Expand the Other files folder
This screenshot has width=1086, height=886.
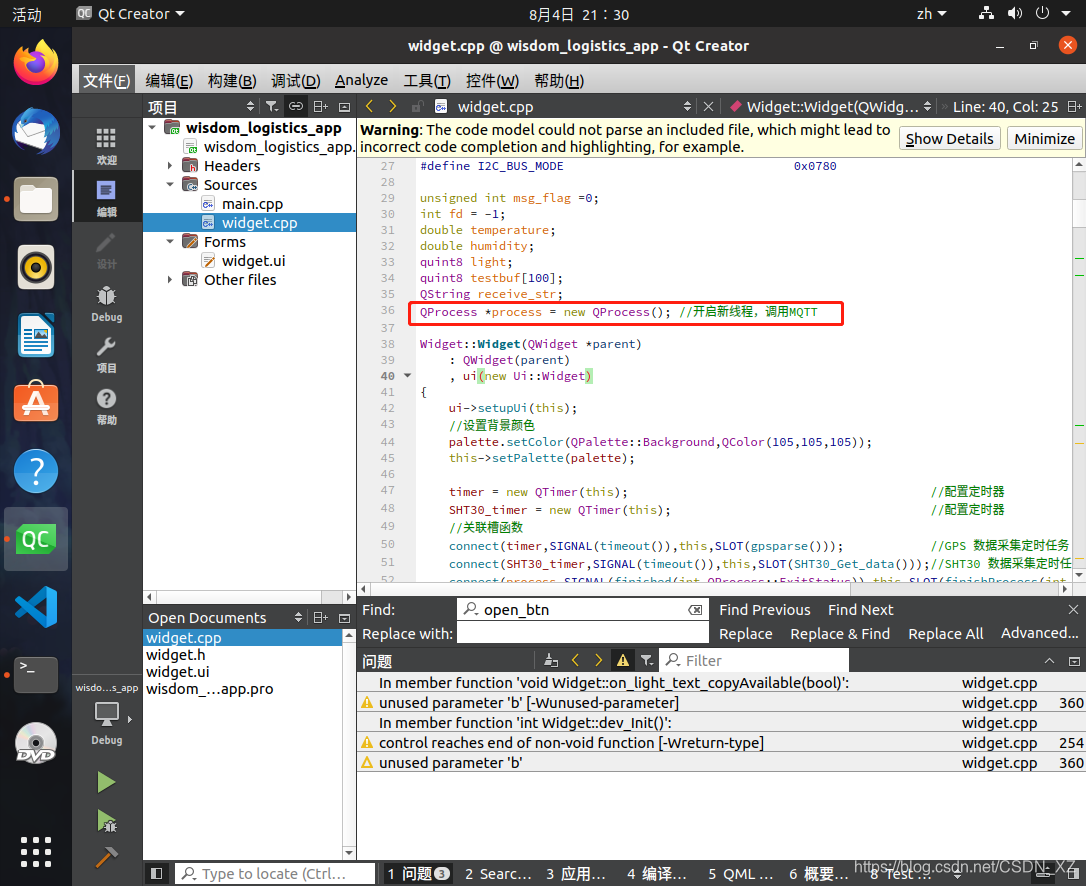click(170, 279)
